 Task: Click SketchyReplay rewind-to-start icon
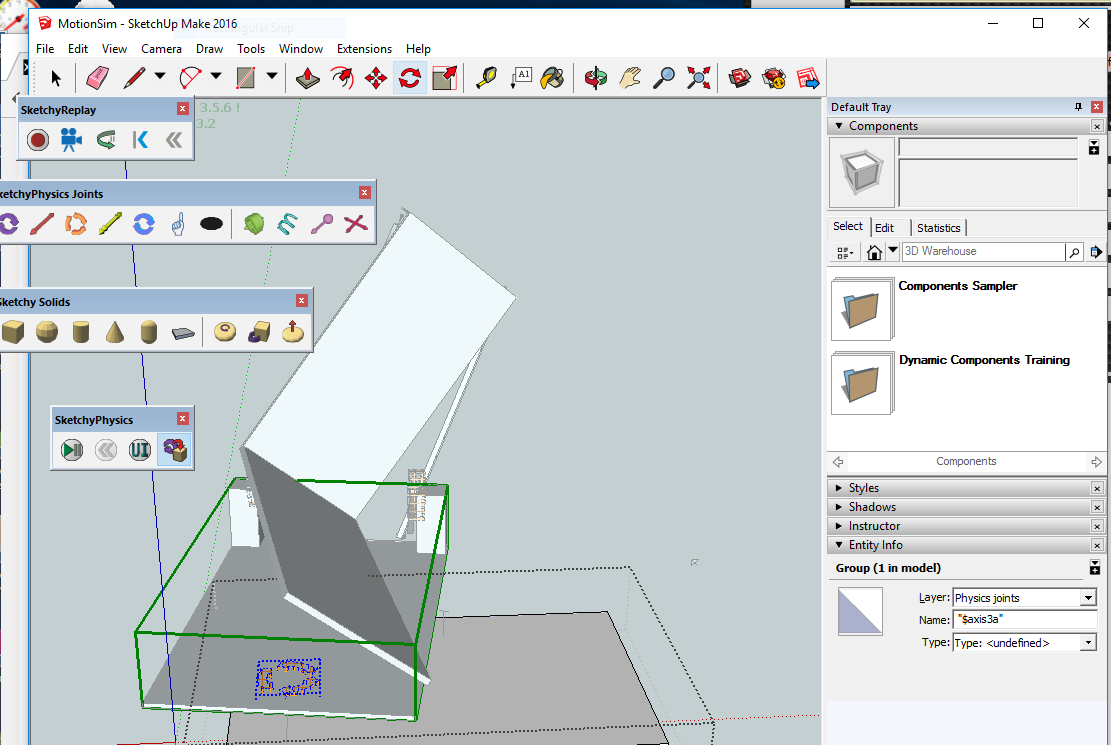[140, 140]
